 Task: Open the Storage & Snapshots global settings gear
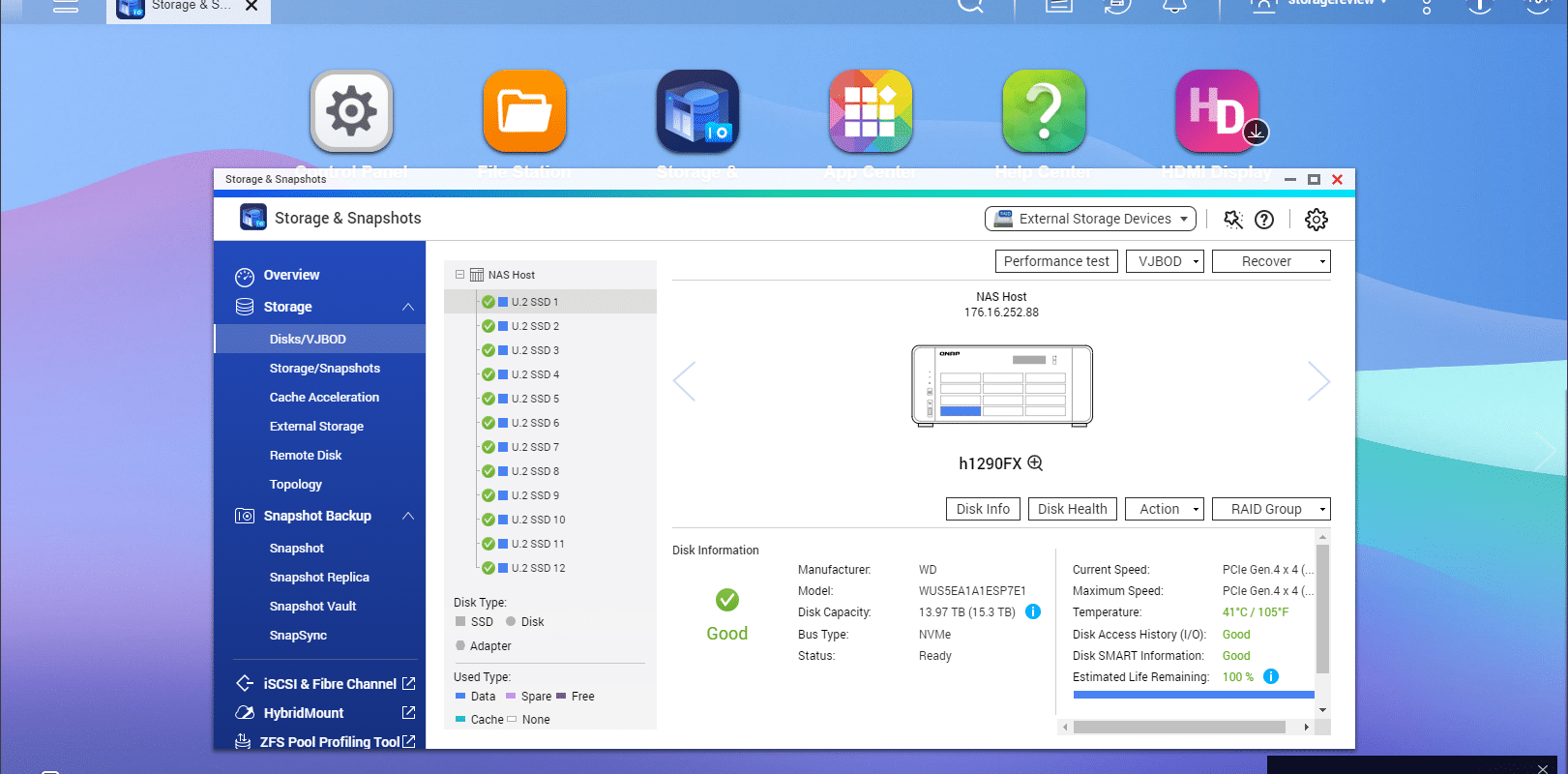point(1317,220)
